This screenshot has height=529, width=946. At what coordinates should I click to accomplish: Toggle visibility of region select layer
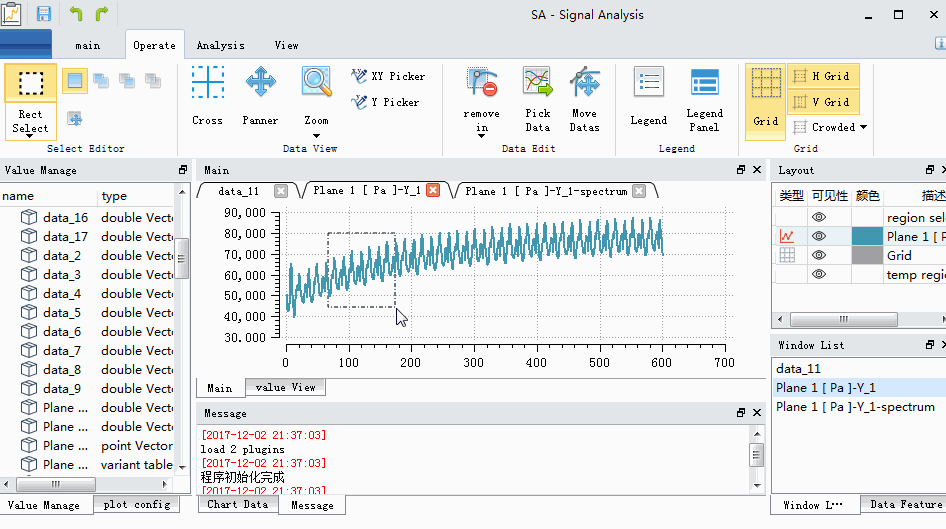819,217
